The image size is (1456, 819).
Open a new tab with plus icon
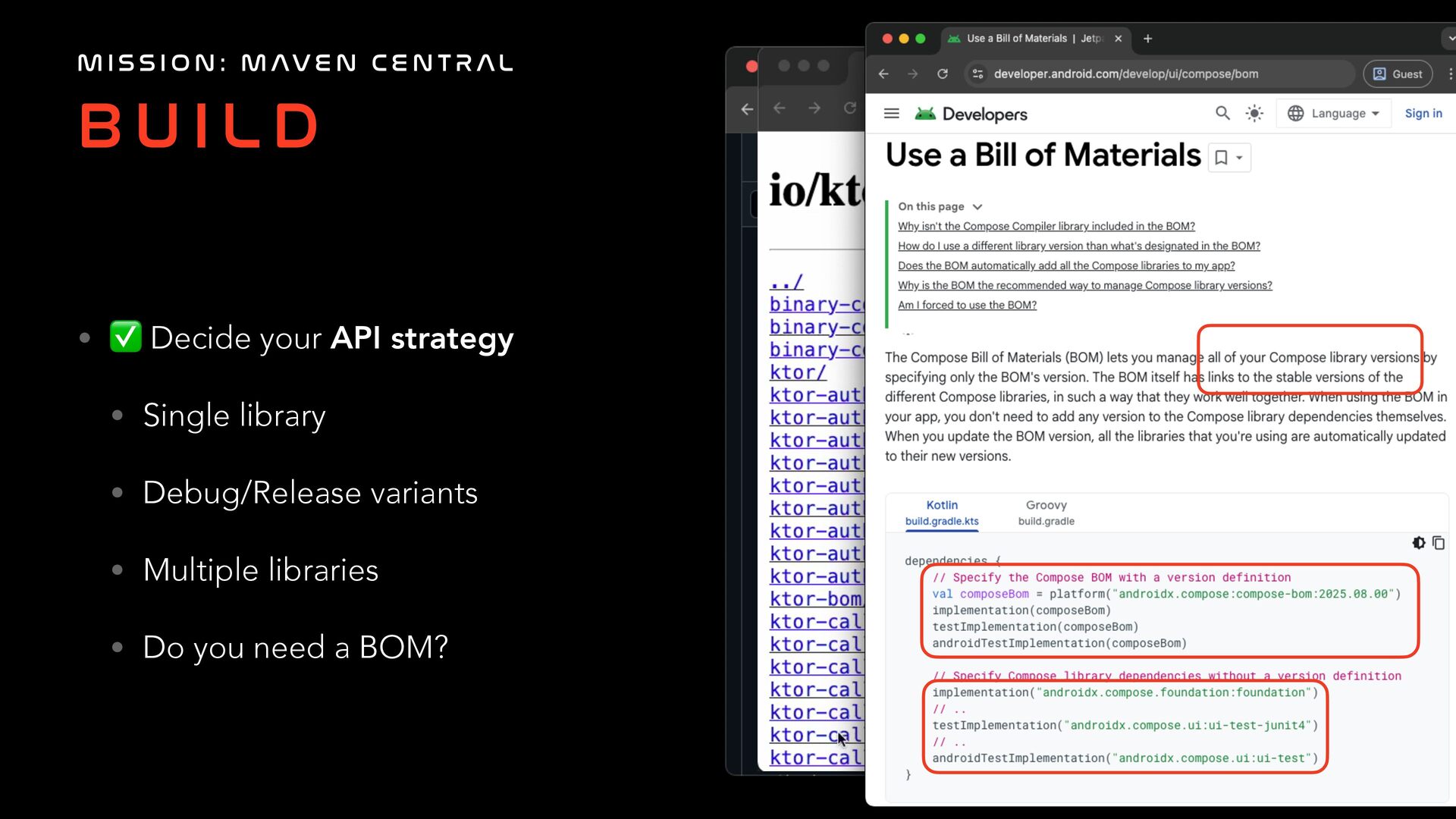click(x=1147, y=39)
